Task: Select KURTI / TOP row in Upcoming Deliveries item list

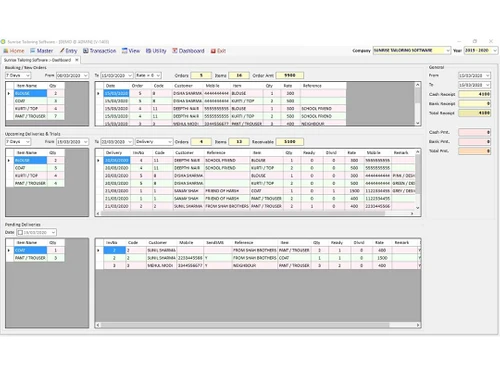Action: (35, 176)
